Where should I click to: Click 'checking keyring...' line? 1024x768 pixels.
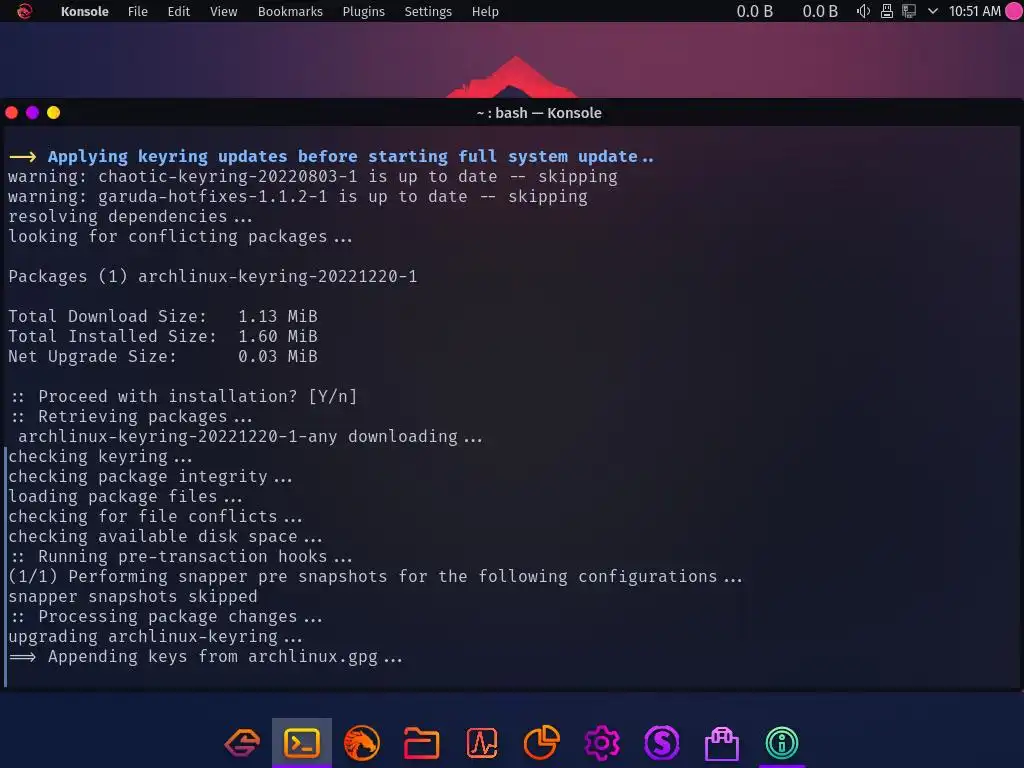(101, 456)
